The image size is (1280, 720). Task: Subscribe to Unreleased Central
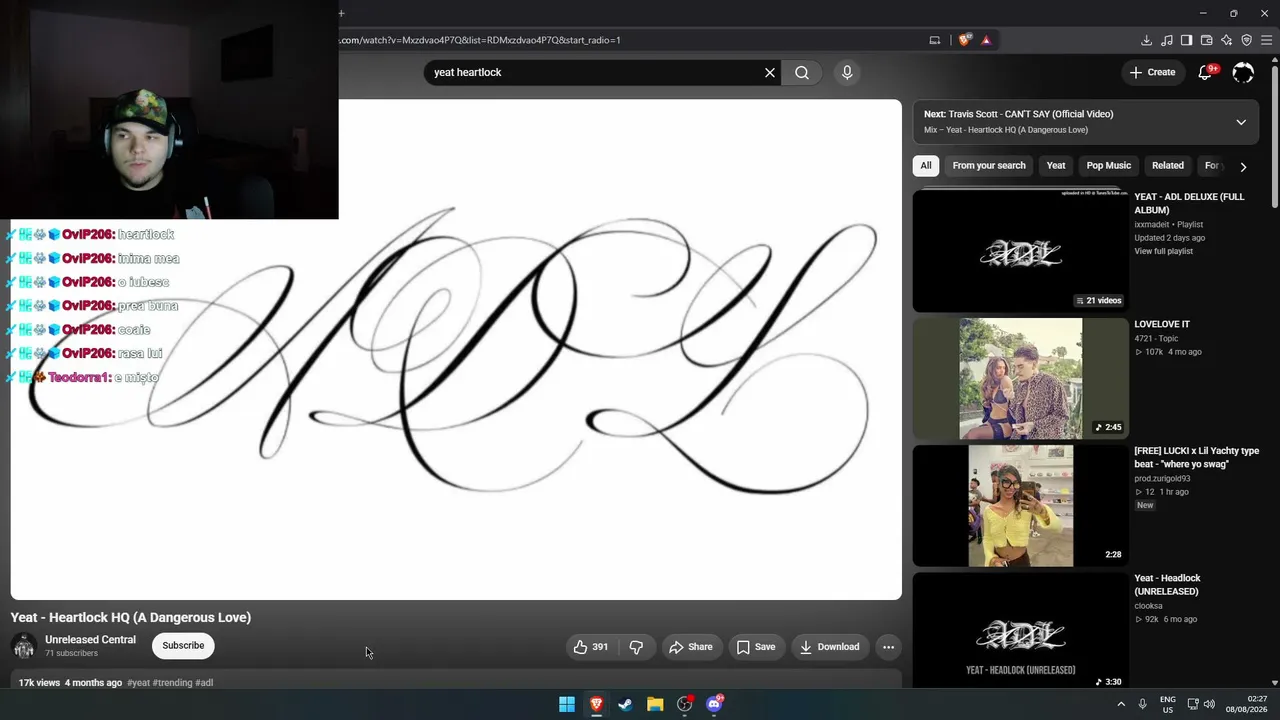tap(183, 646)
